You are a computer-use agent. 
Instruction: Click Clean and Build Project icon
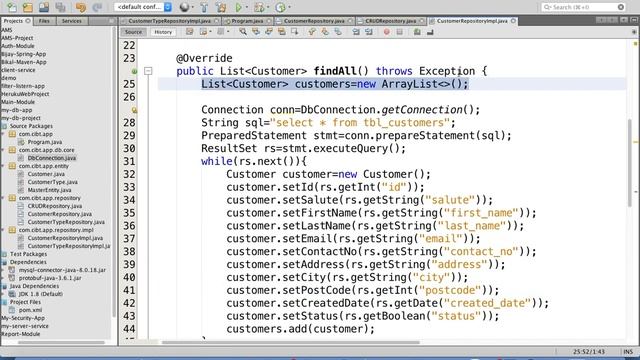[x=221, y=7]
